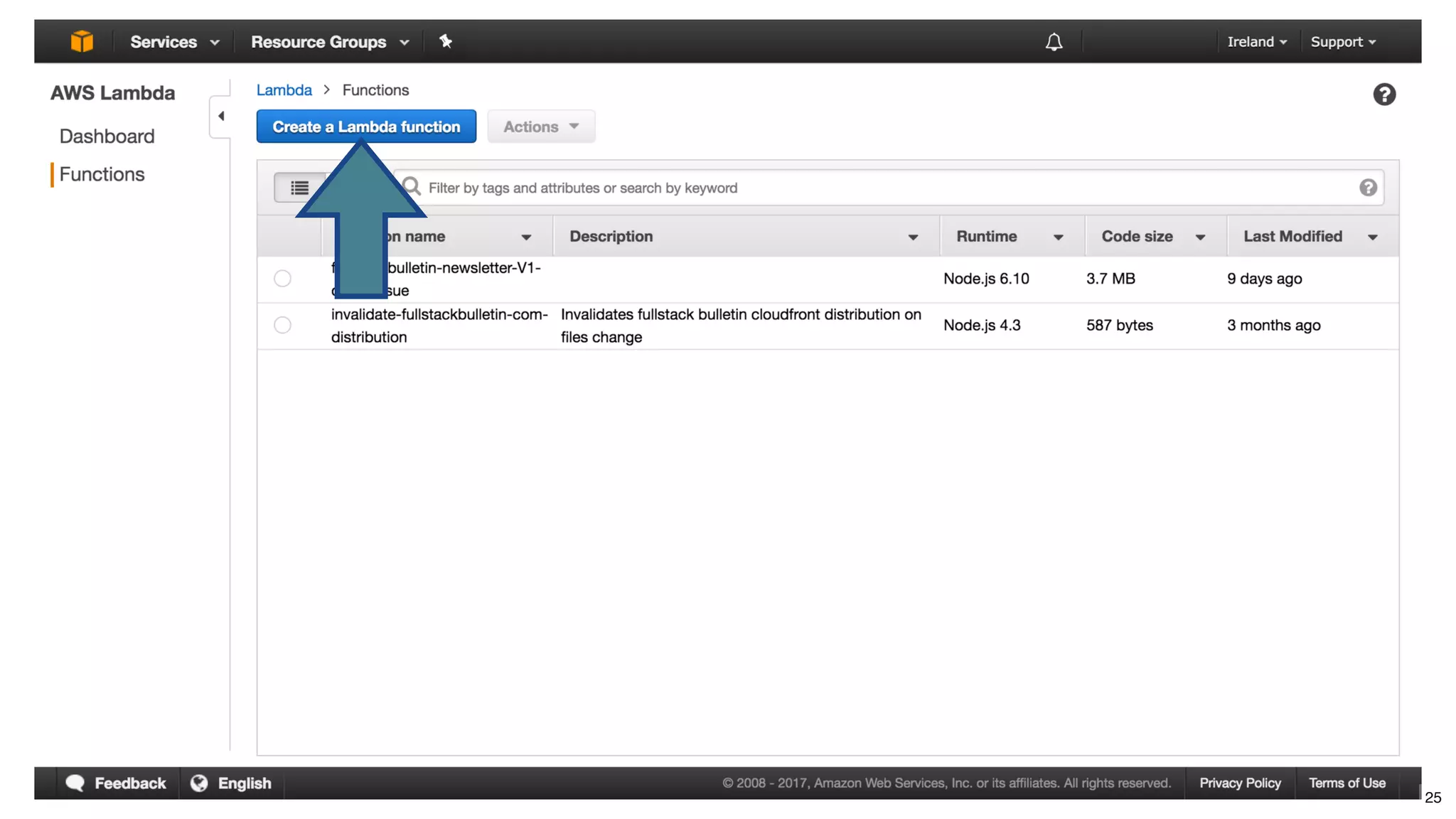This screenshot has width=1456, height=819.
Task: Expand the Actions dropdown
Action: coord(541,127)
